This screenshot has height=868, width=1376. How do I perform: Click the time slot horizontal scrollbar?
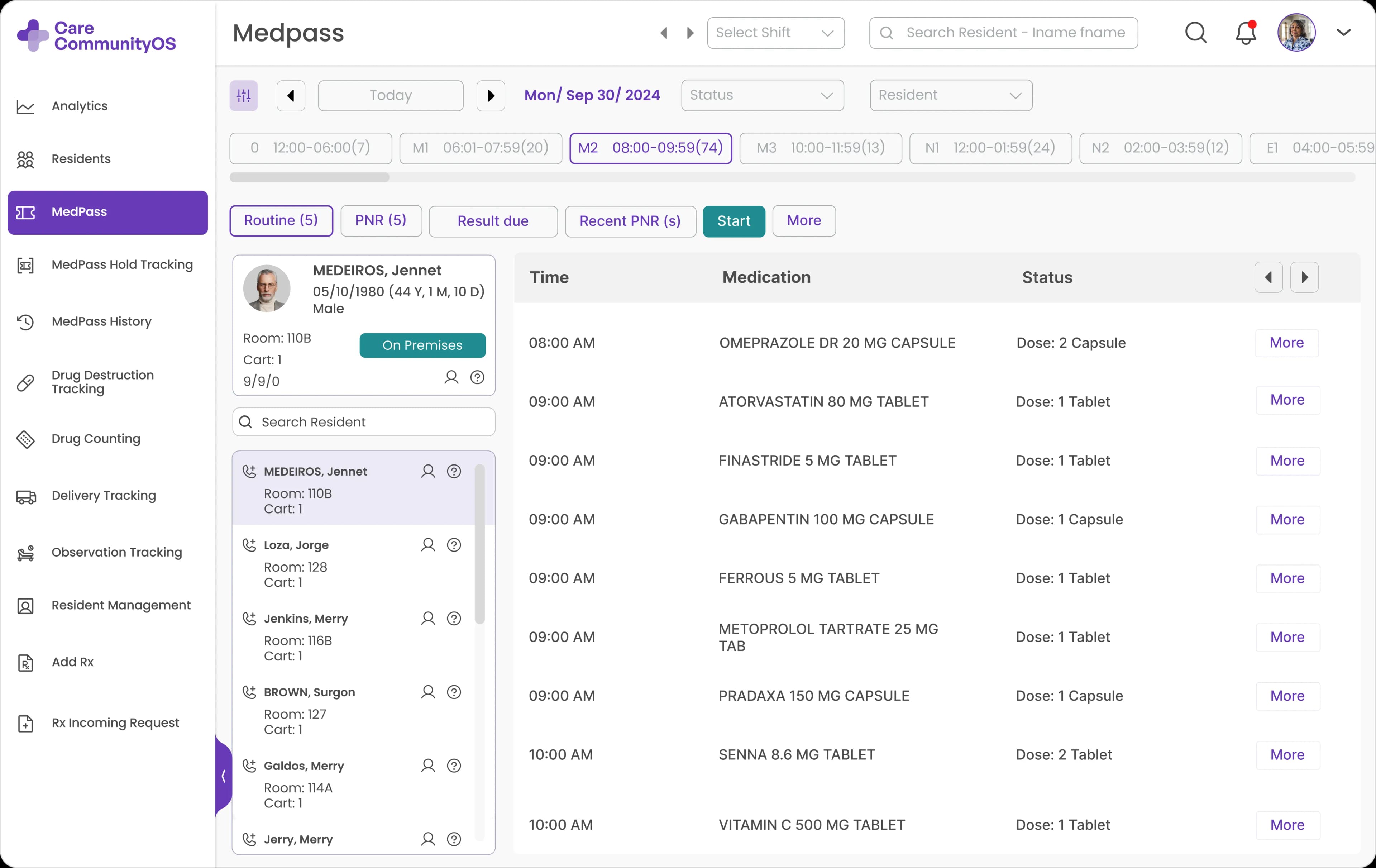(x=309, y=177)
